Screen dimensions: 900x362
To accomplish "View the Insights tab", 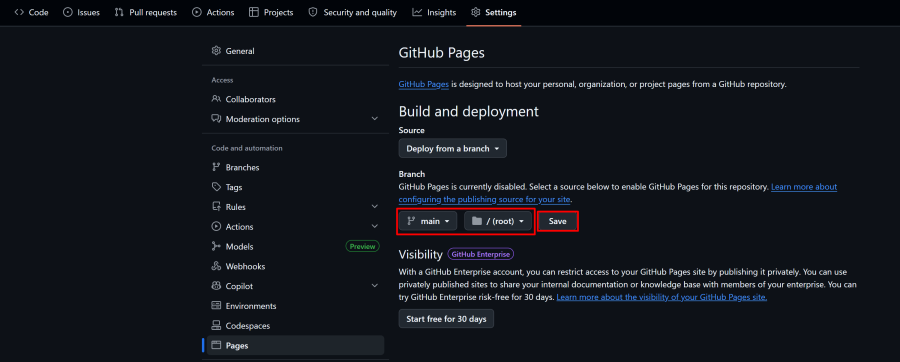I will click(434, 12).
